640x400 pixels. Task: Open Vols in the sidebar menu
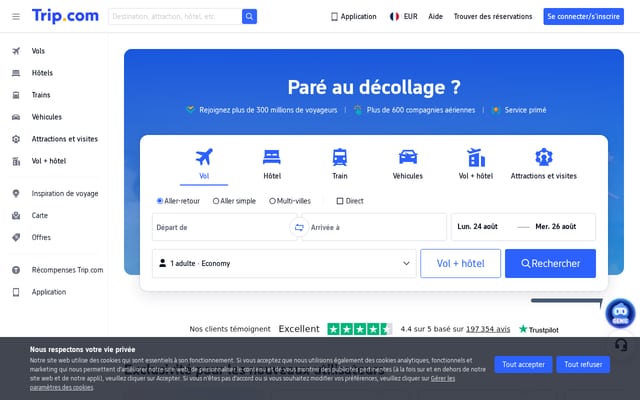click(38, 51)
